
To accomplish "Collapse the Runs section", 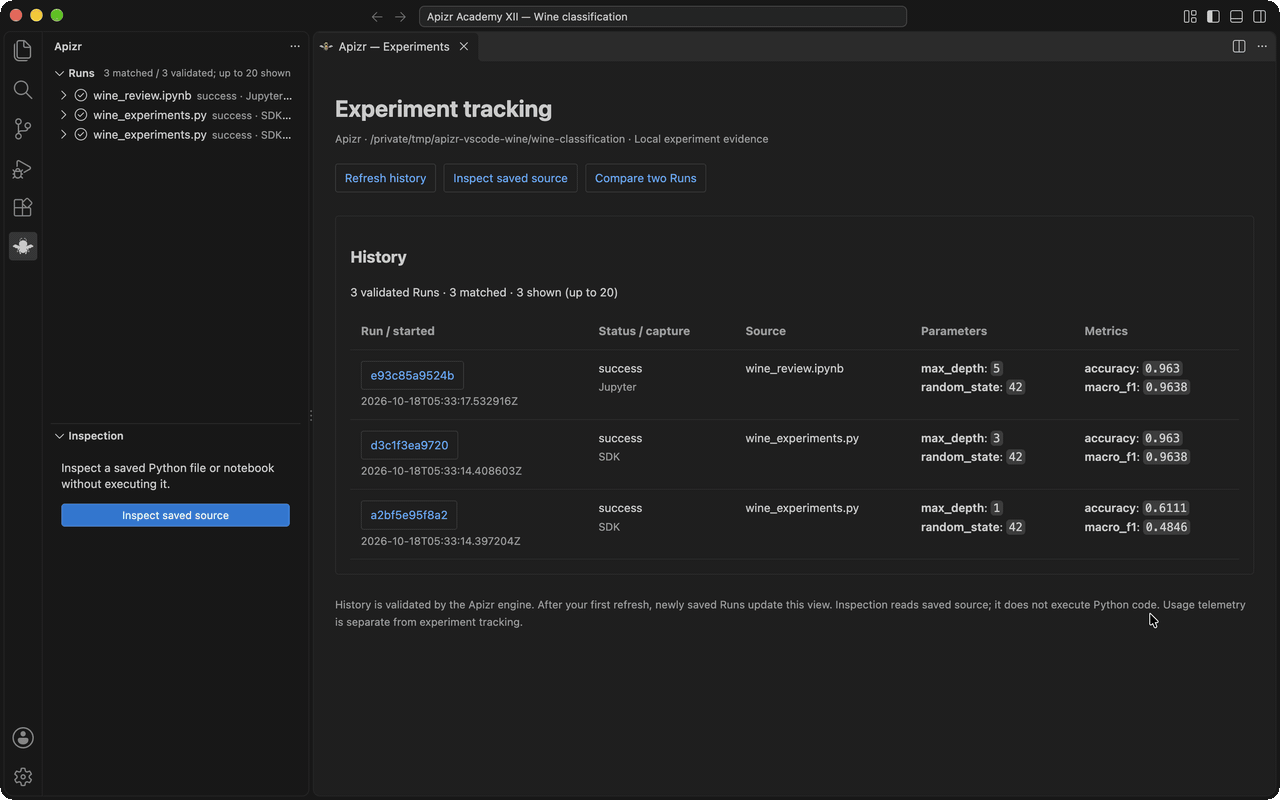I will click(59, 73).
